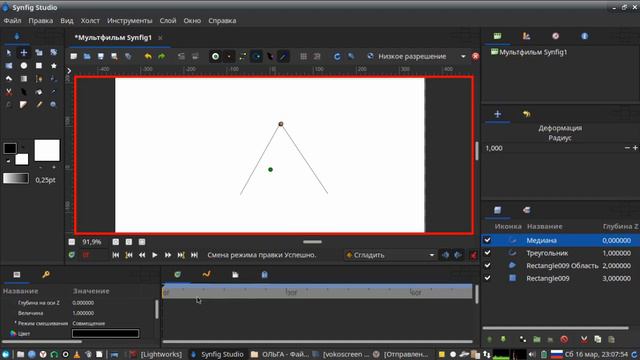Open the Файл menu
640x360 pixels.
pos(12,20)
